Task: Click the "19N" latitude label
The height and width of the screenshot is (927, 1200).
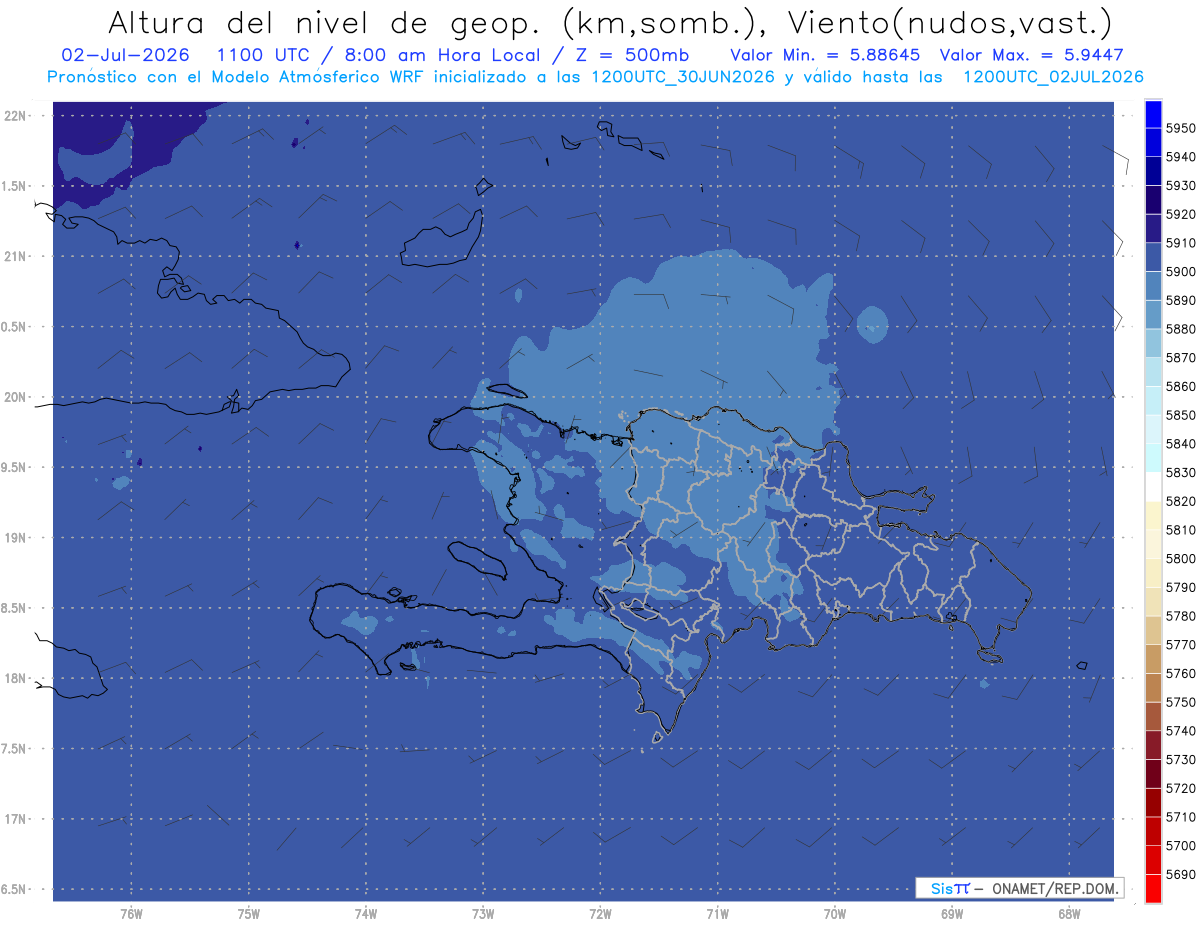Action: click(x=15, y=537)
